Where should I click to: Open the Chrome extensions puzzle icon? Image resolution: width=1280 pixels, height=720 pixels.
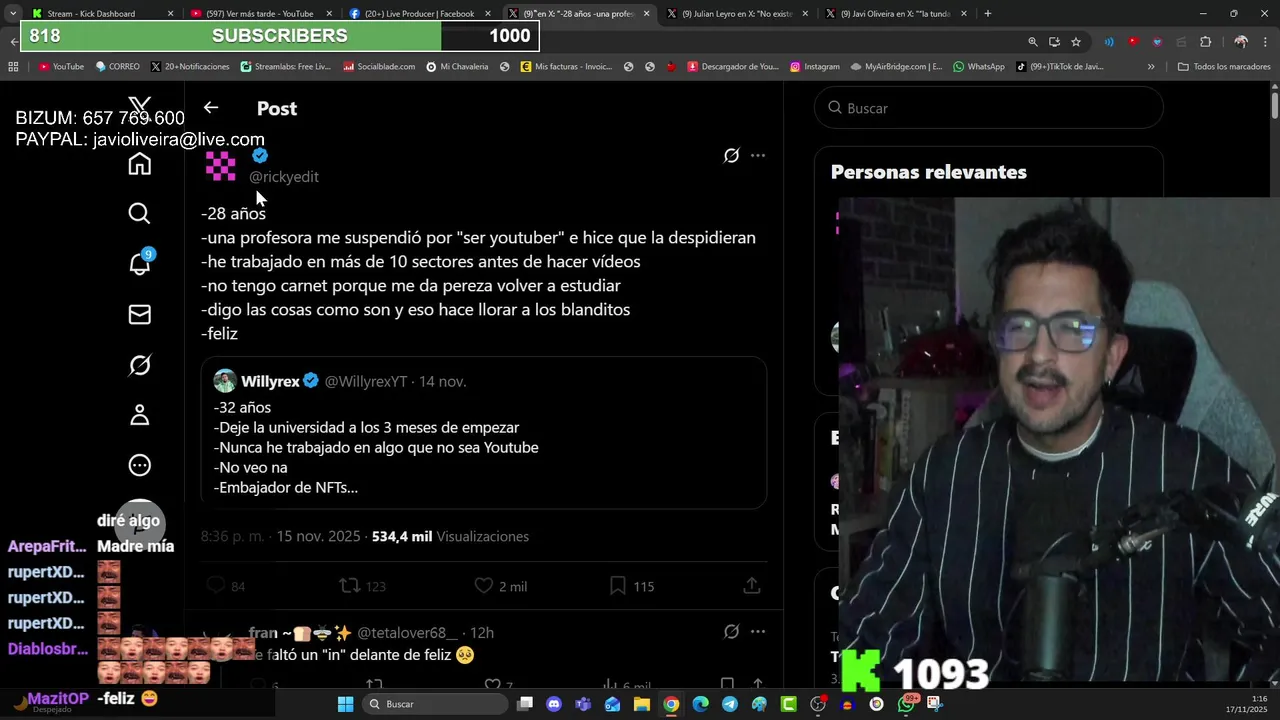[x=1205, y=42]
